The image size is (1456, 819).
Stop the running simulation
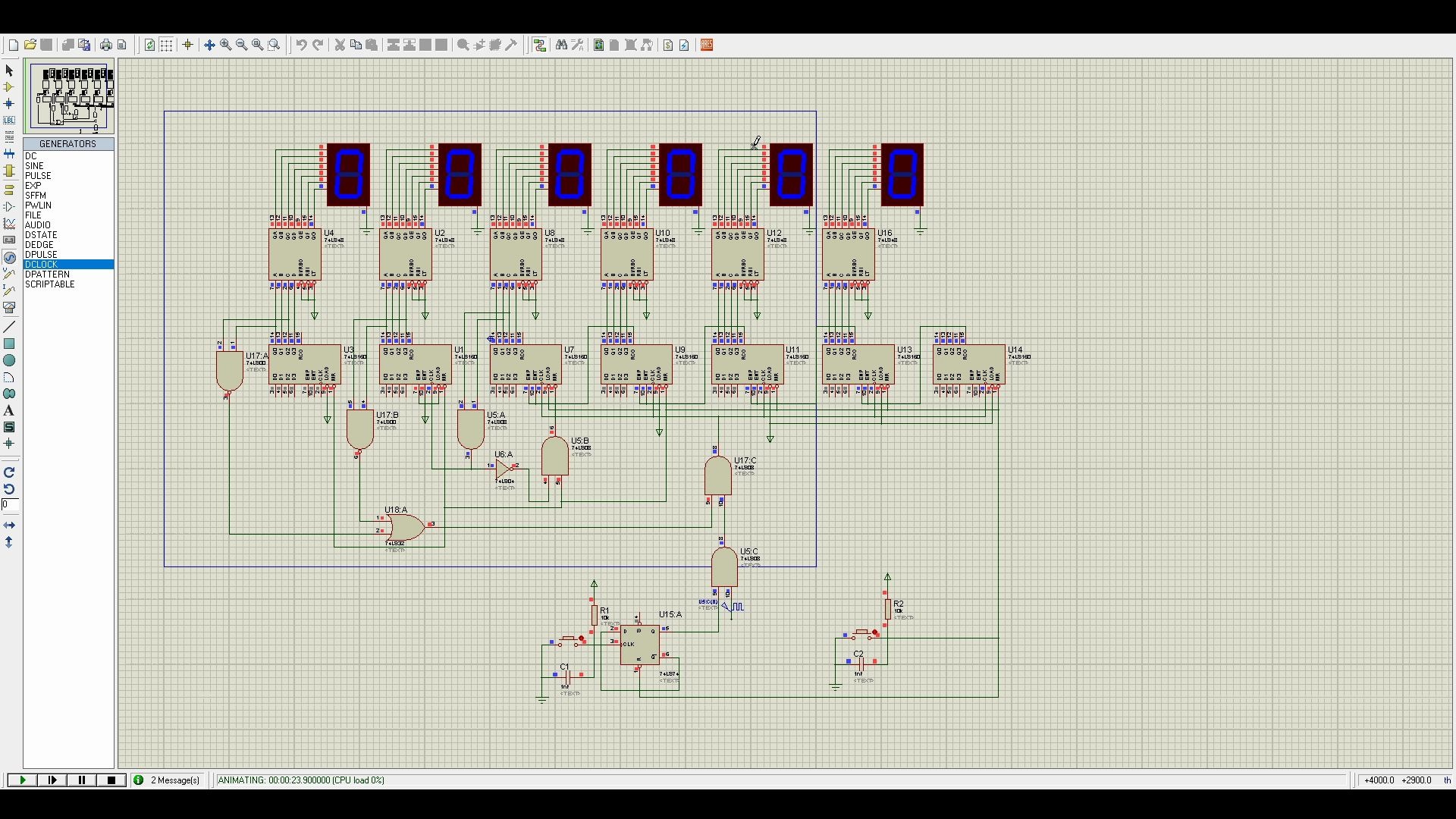coord(111,780)
